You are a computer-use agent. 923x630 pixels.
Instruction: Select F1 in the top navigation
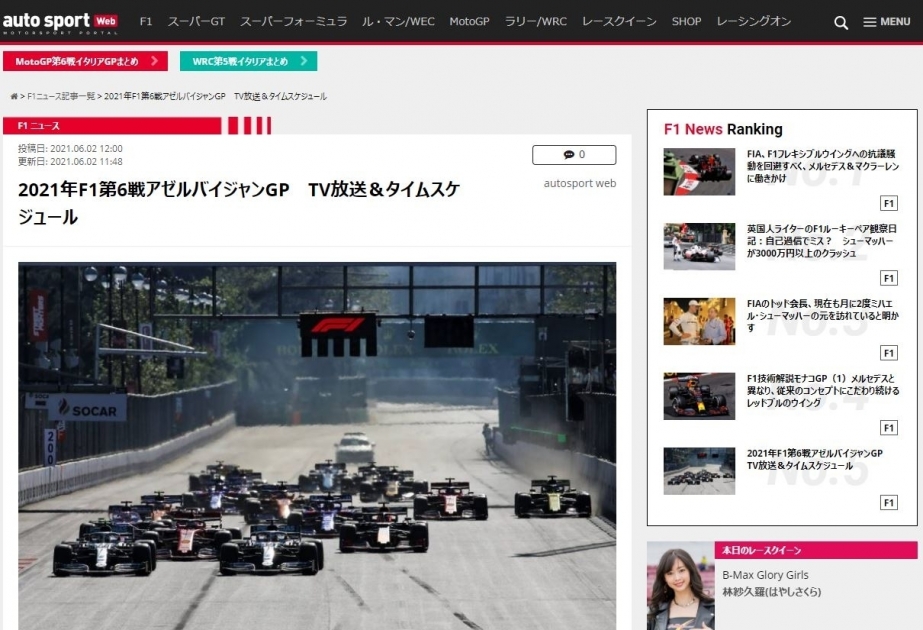coord(146,21)
